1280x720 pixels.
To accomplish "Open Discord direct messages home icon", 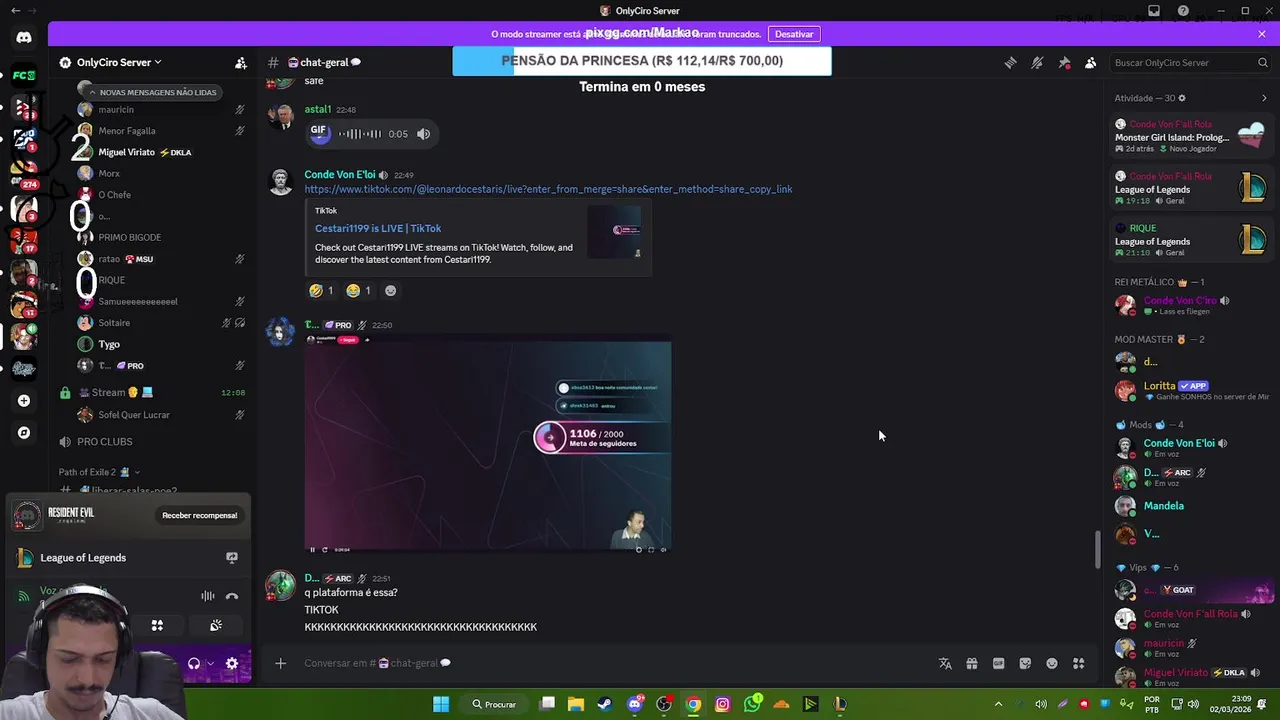I will point(24,38).
